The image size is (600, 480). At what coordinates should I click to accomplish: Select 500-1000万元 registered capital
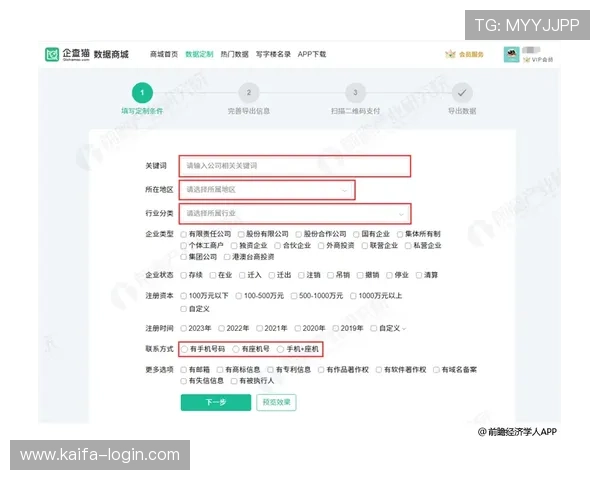[294, 296]
